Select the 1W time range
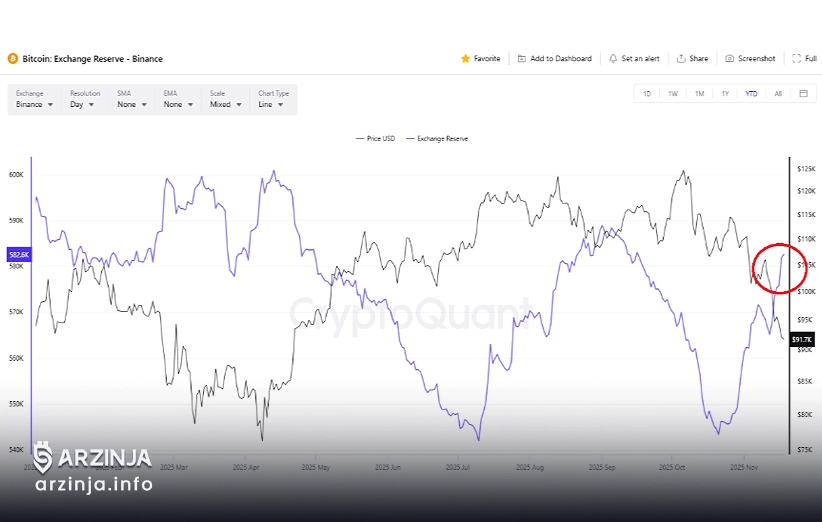The image size is (822, 522). pyautogui.click(x=673, y=94)
